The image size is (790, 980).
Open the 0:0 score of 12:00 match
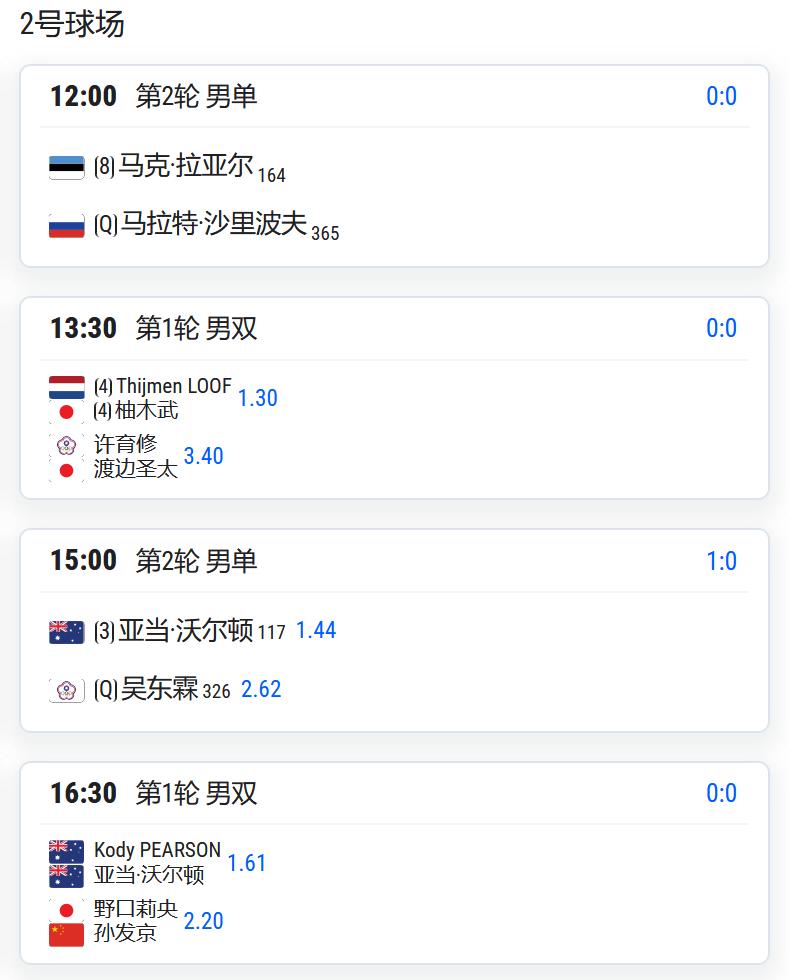click(721, 96)
